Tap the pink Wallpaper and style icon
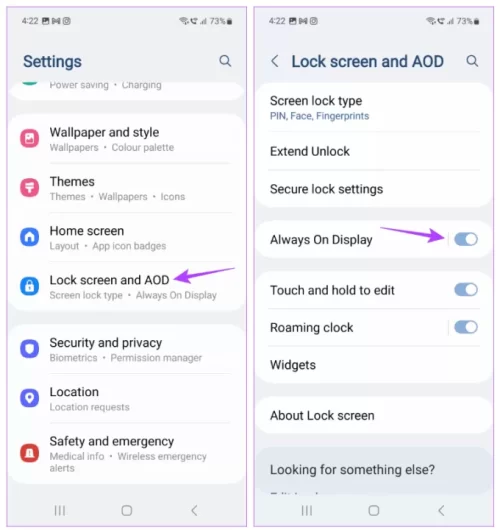The height and width of the screenshot is (530, 500). pos(29,138)
